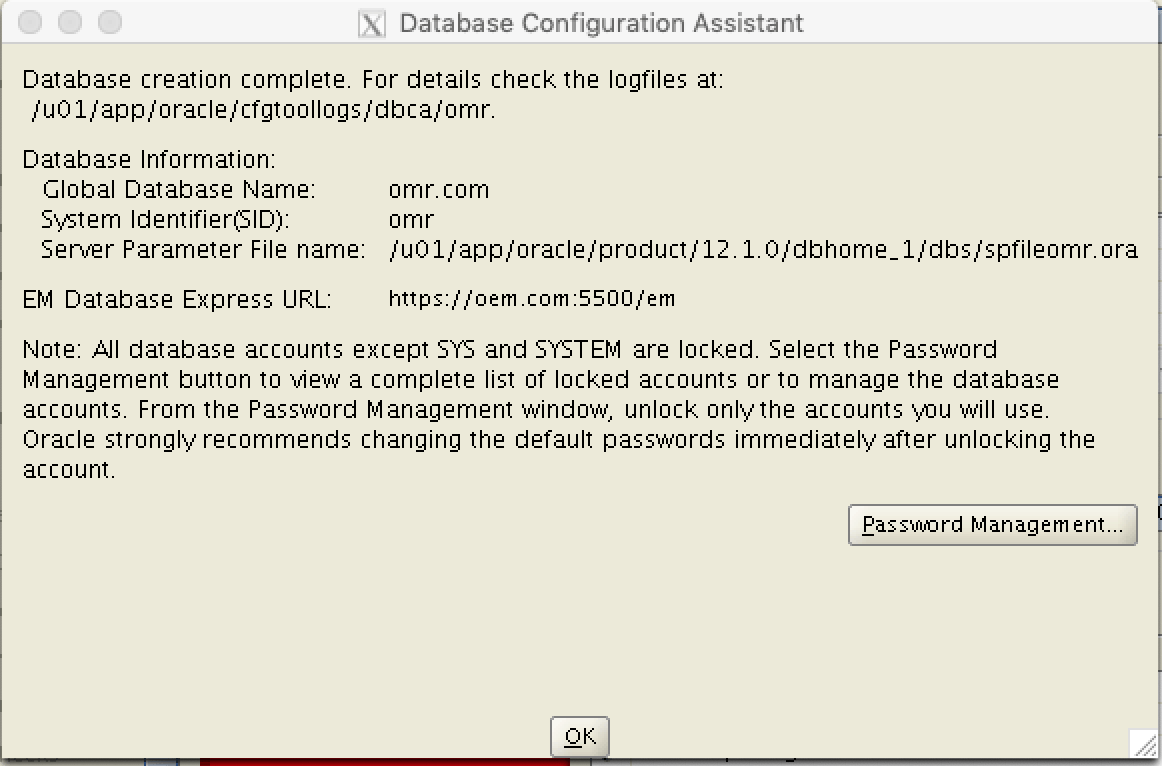Select the omr.com global database name value
1162x766 pixels.
[439, 190]
